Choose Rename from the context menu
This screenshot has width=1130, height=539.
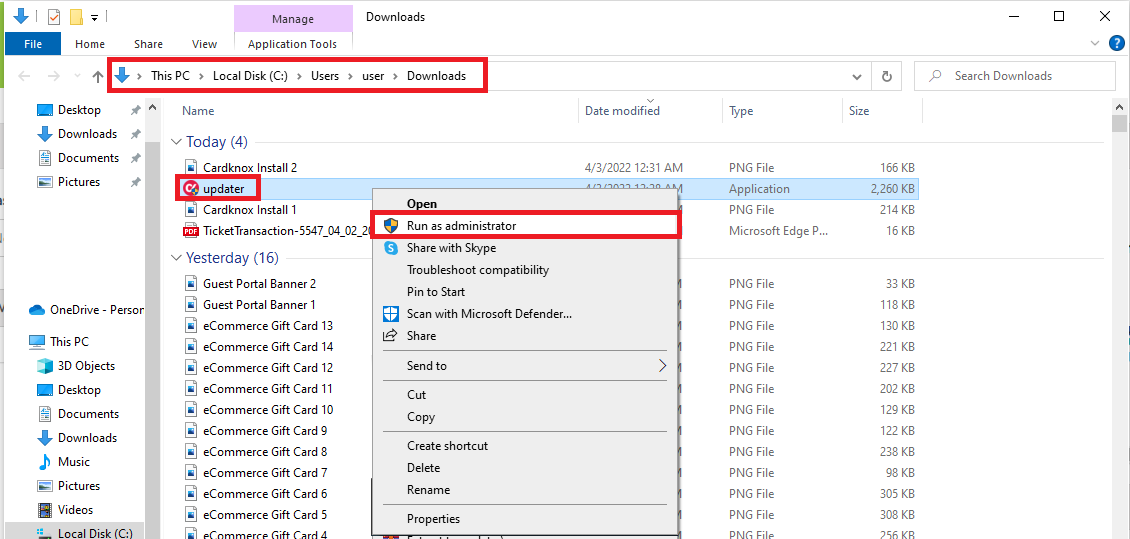coord(525,490)
